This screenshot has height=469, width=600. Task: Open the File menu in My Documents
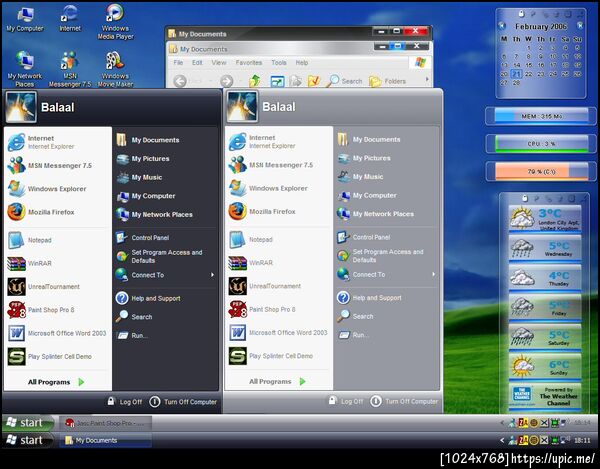pos(178,62)
